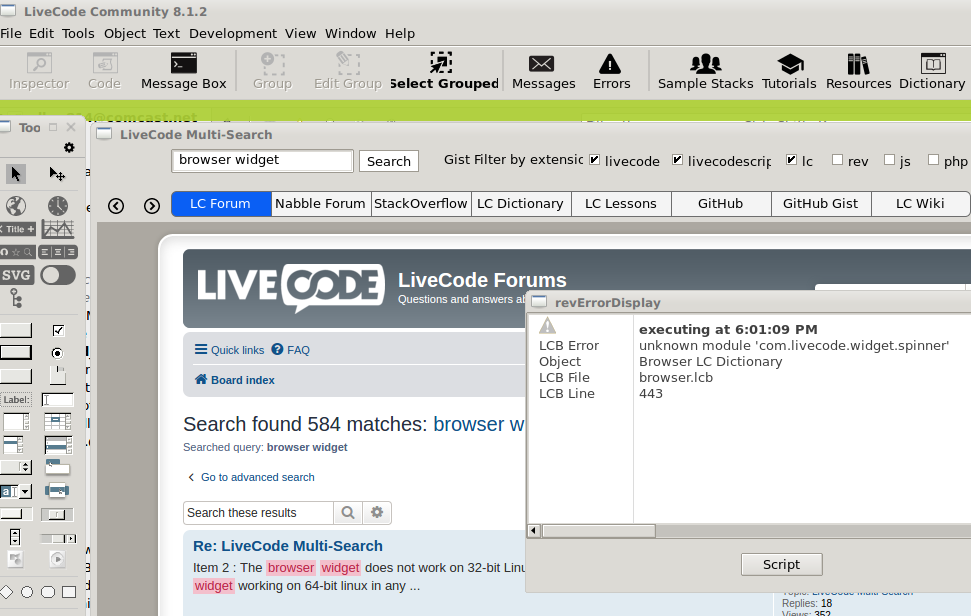971x616 pixels.
Task: Select the Edit pointer tool
Action: pos(57,174)
